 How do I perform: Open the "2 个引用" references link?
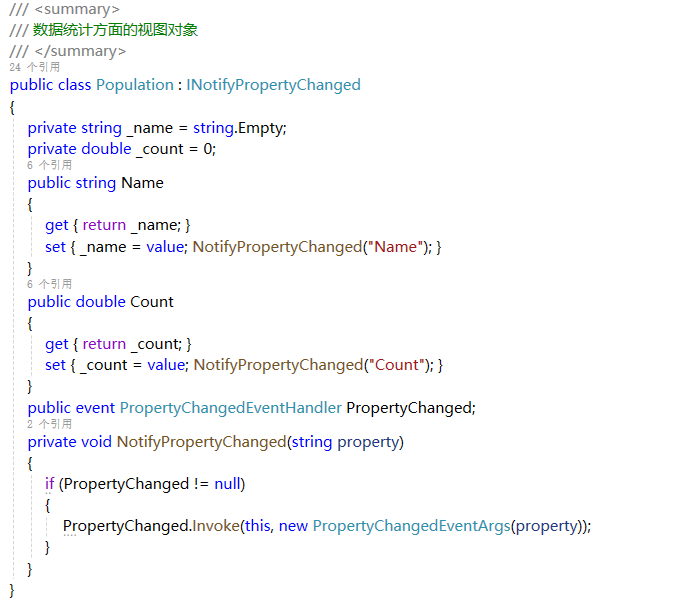[x=49, y=424]
